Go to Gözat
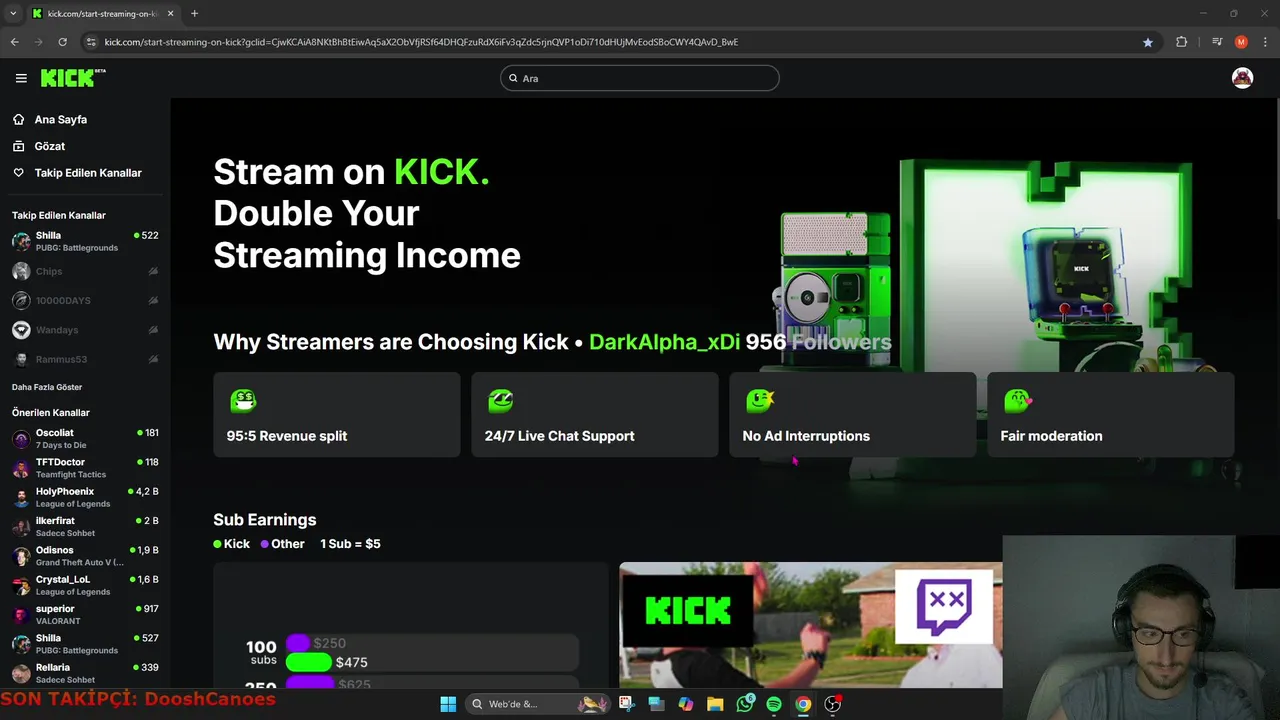Screen dimensions: 1280x720 coord(50,146)
